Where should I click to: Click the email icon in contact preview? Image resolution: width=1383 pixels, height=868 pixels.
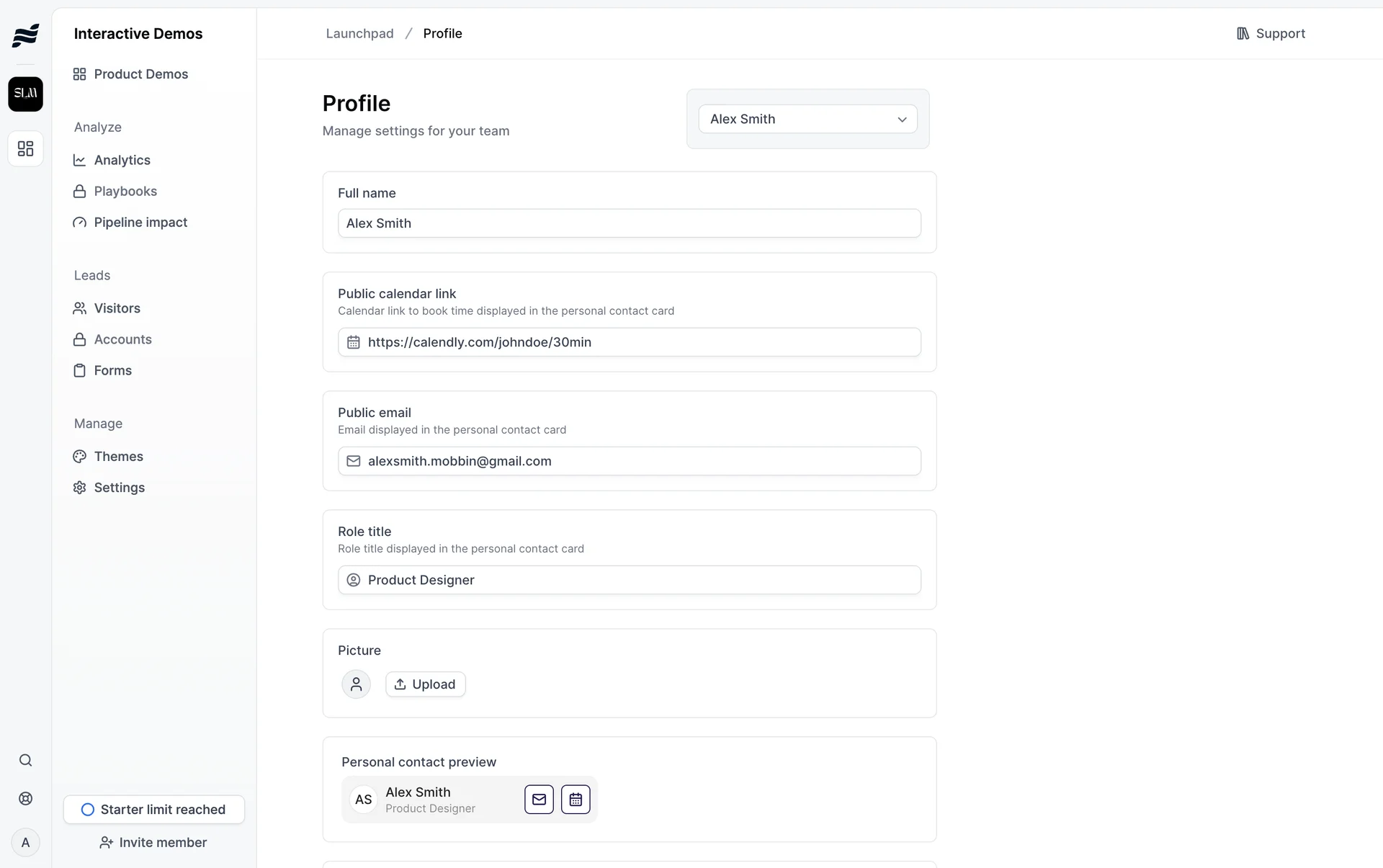tap(539, 800)
